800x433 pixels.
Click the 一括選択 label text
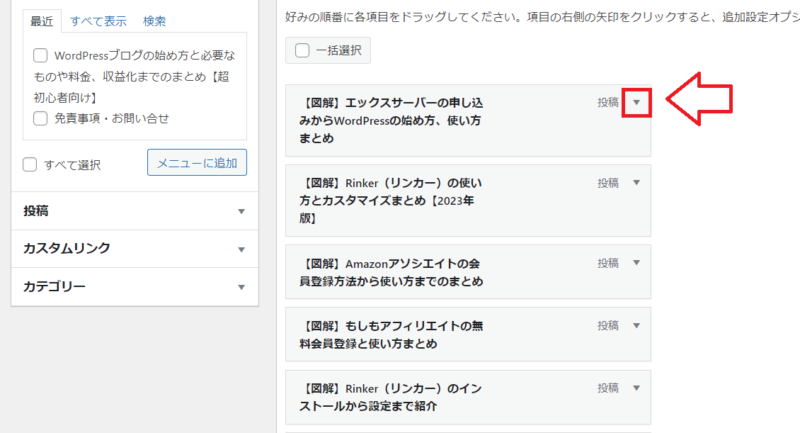pos(339,50)
